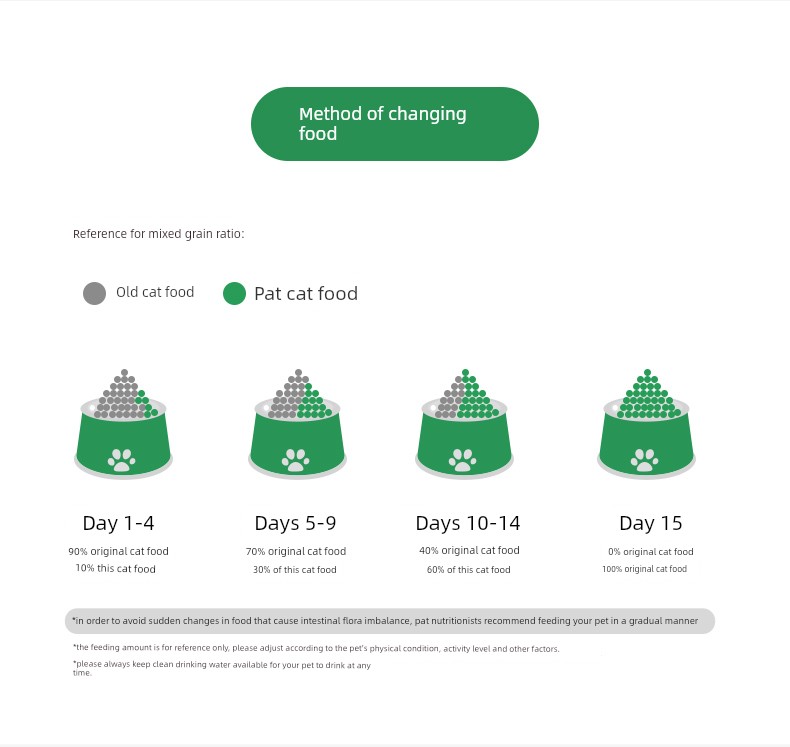Click the 30% of this cat food text
Image resolution: width=790 pixels, height=747 pixels.
[x=295, y=570]
